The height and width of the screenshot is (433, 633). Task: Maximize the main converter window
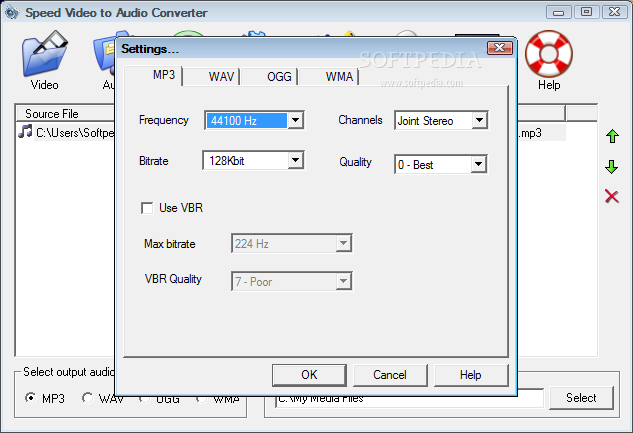point(586,12)
